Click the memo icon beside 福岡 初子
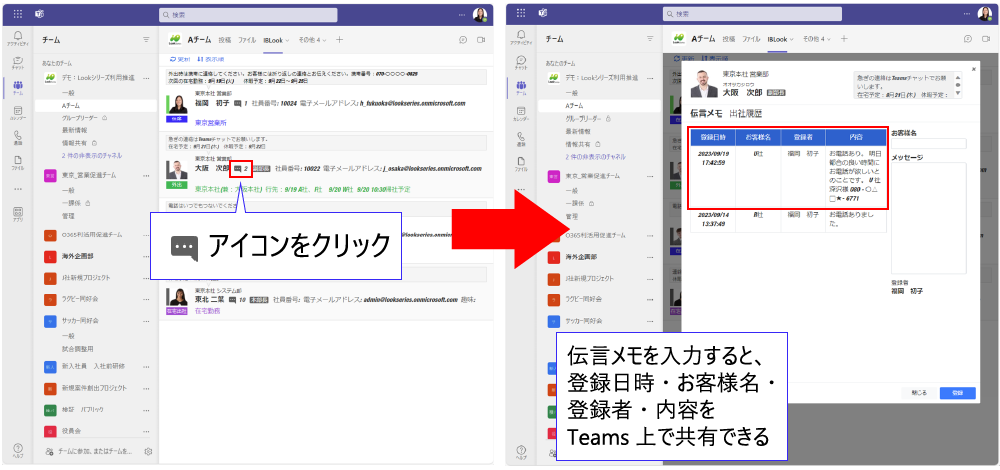The height and width of the screenshot is (470, 1000). [x=238, y=101]
